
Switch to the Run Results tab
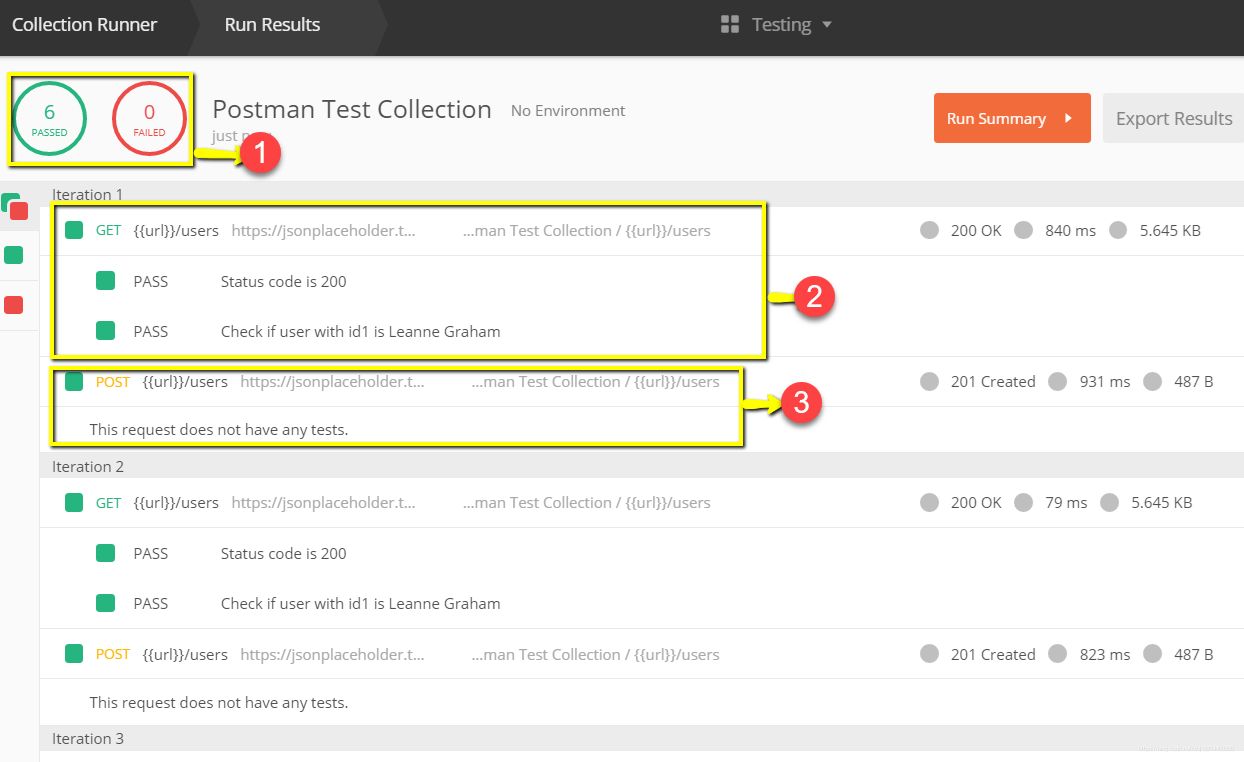click(272, 25)
